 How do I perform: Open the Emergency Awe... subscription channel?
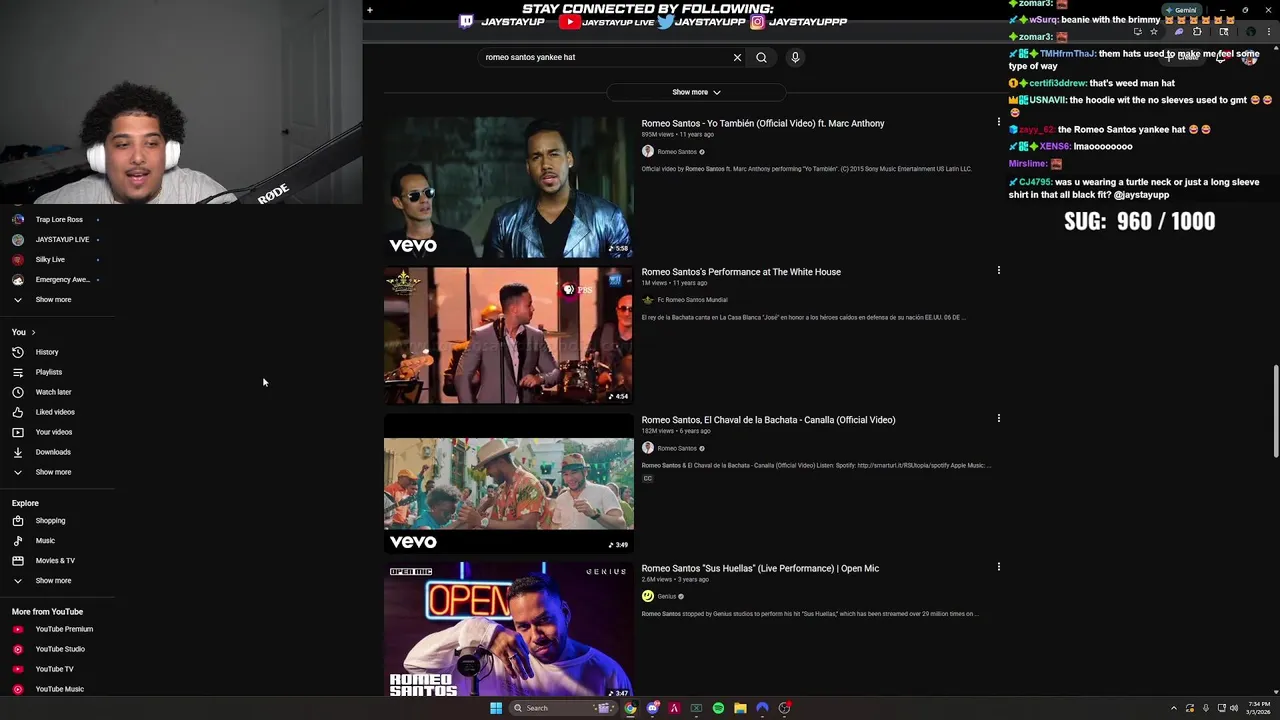62,279
